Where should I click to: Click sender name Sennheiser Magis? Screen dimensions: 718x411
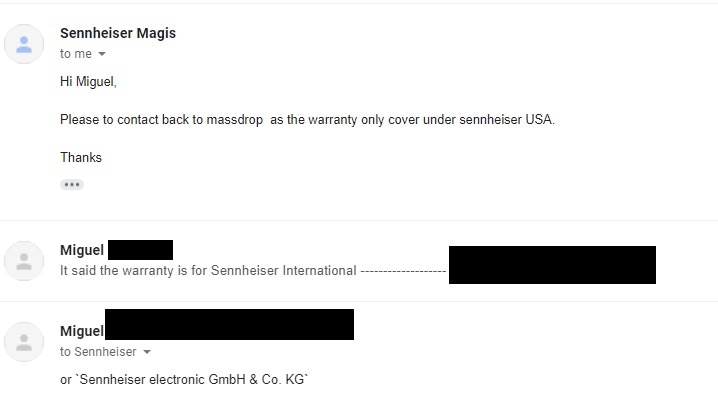click(117, 33)
